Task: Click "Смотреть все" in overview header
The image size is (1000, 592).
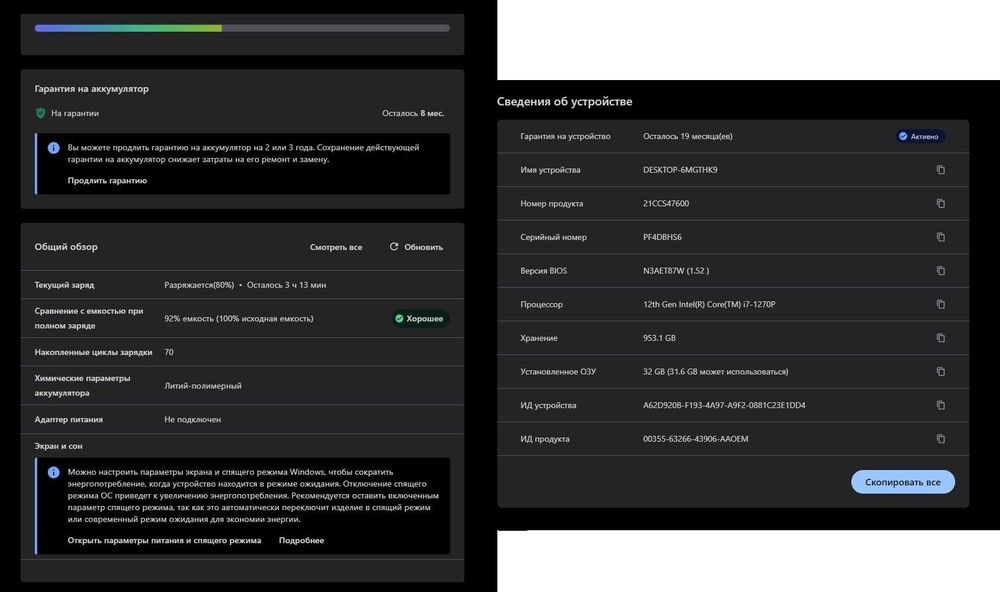Action: [x=336, y=247]
